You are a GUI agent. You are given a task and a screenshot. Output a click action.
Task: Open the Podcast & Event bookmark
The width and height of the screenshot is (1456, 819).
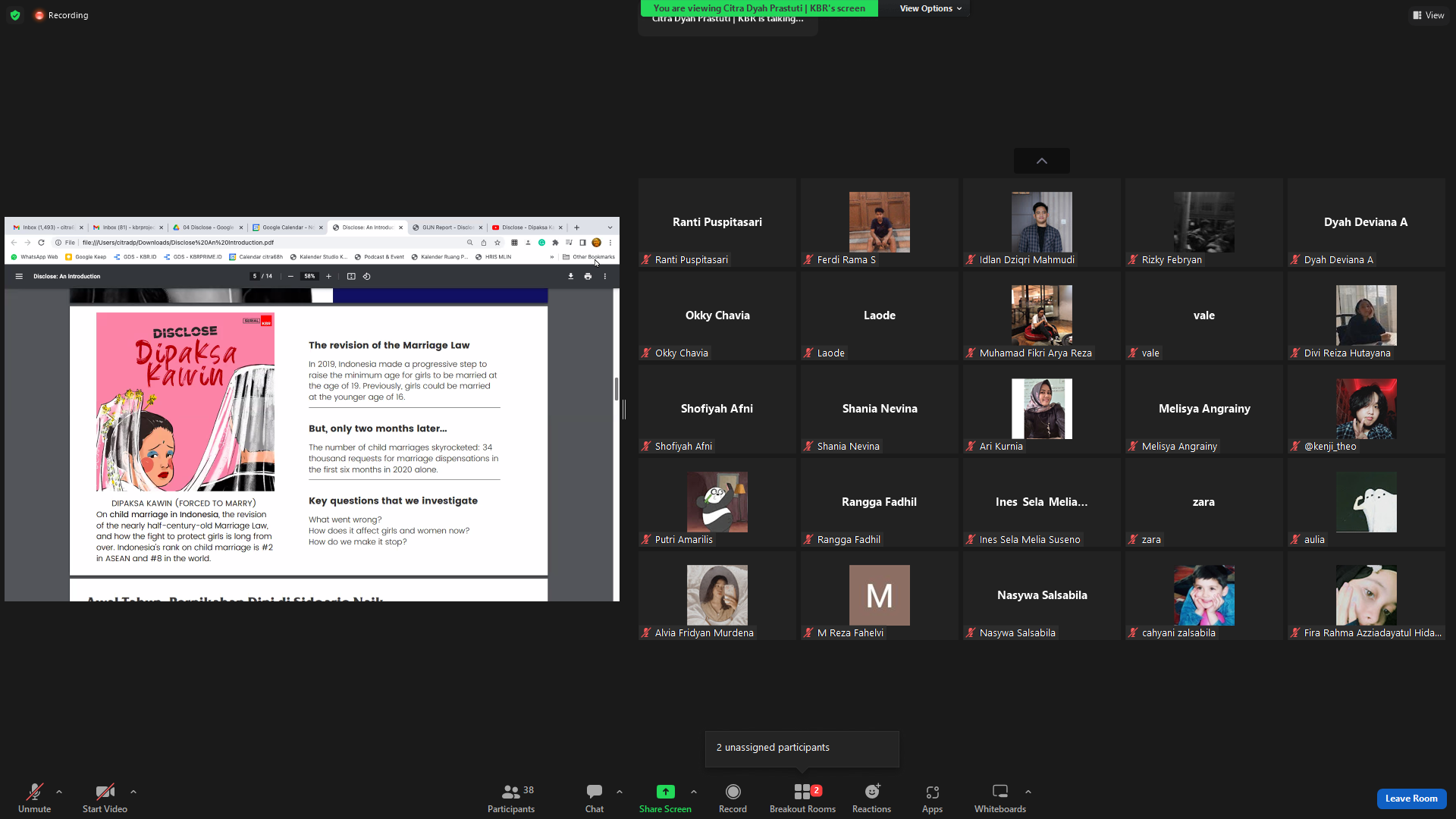click(x=379, y=257)
